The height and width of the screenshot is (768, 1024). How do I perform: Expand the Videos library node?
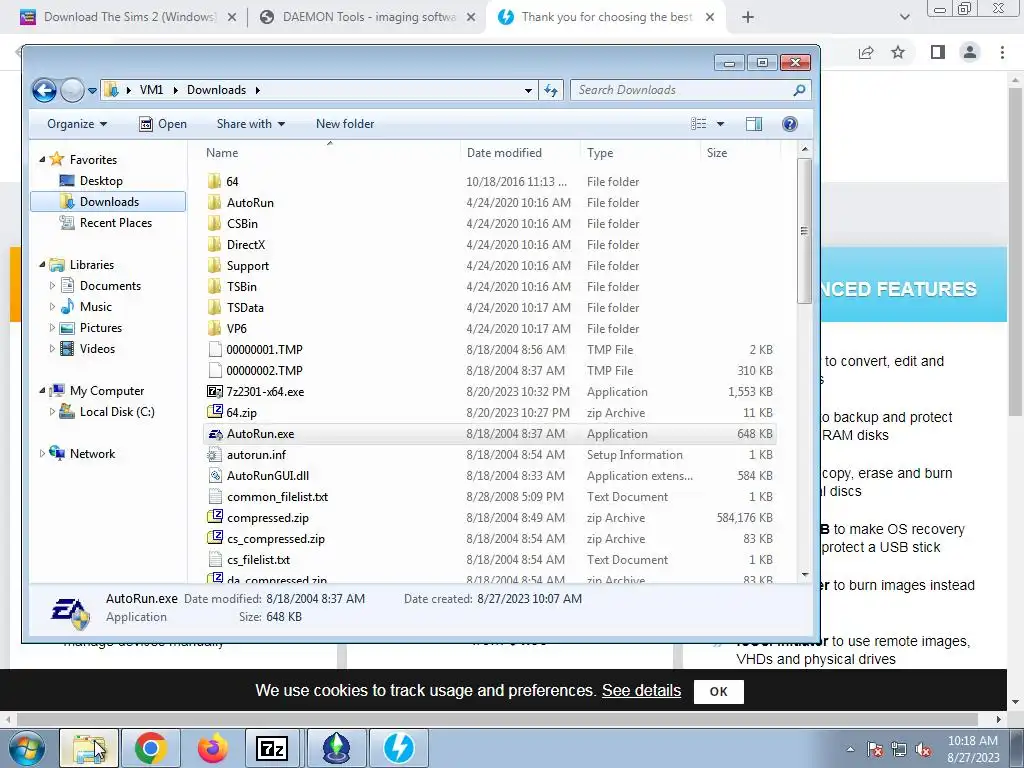pos(52,348)
